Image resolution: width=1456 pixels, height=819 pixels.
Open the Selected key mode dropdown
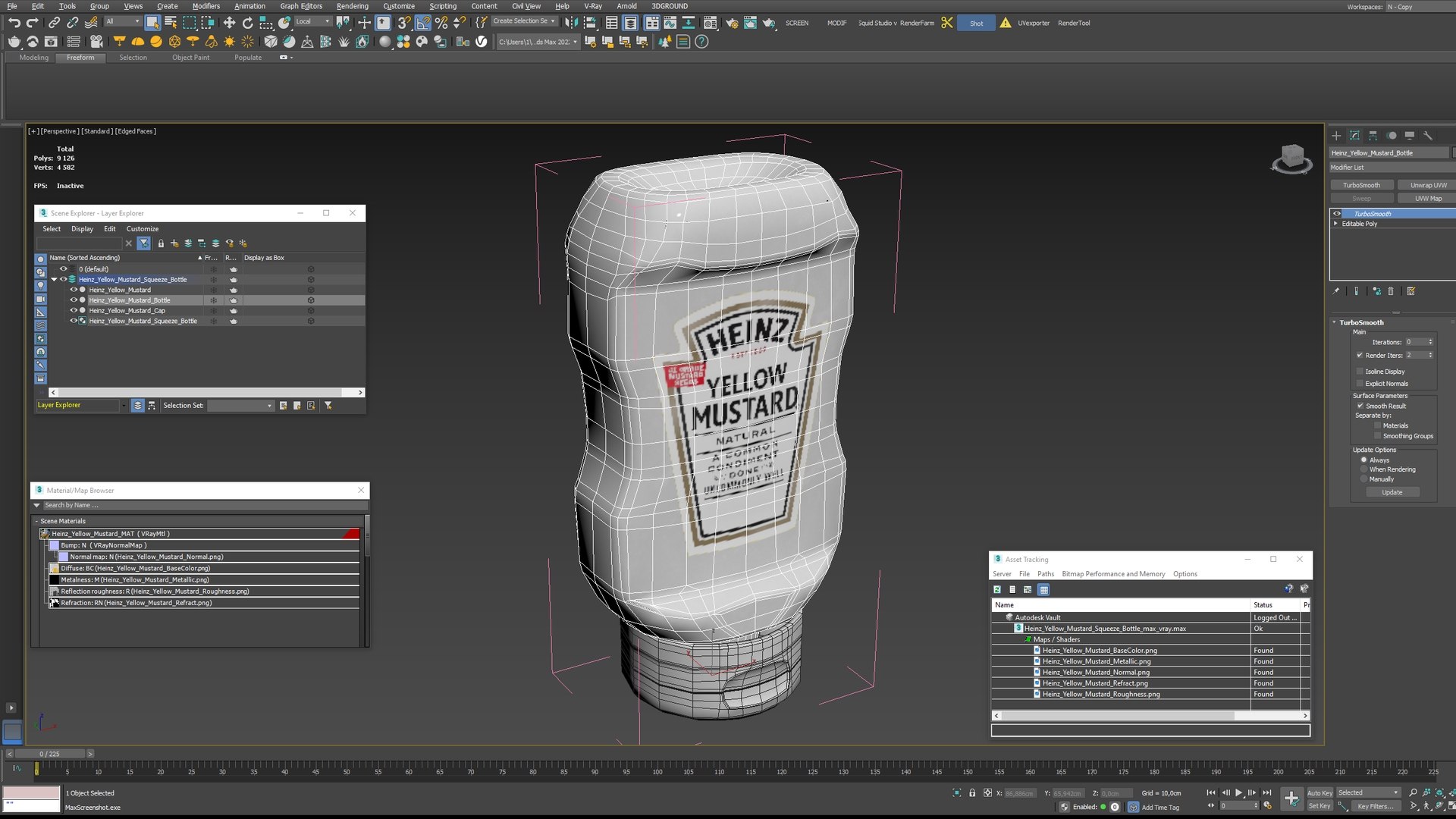[1368, 792]
